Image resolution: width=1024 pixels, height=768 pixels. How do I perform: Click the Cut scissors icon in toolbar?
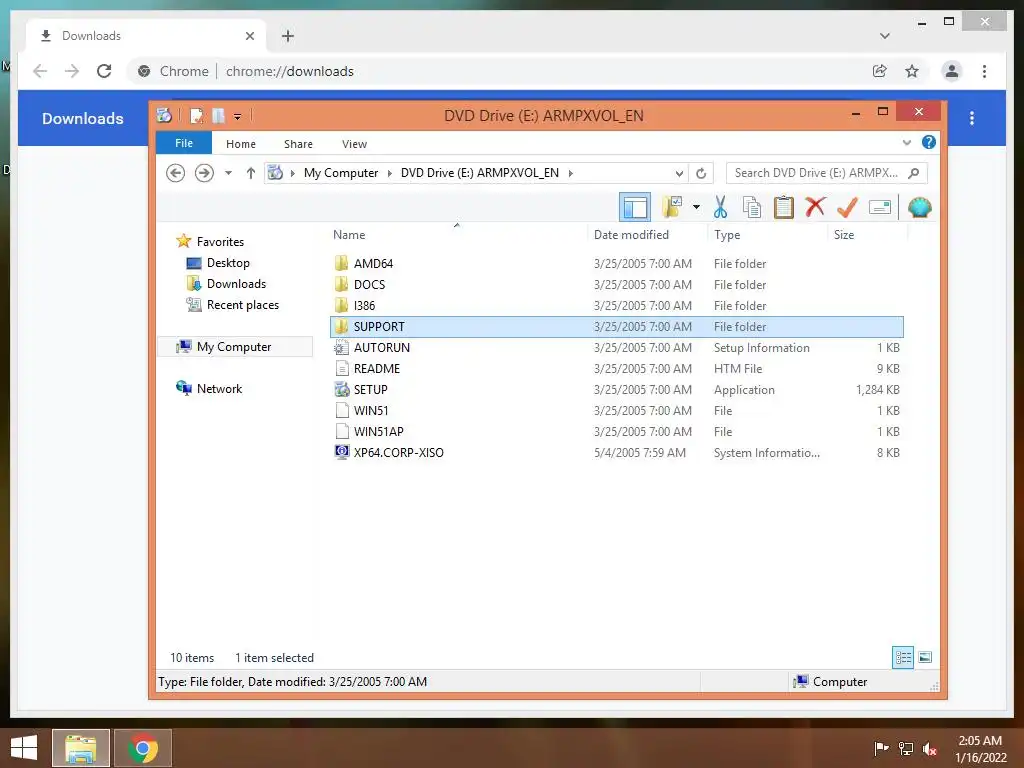click(720, 208)
